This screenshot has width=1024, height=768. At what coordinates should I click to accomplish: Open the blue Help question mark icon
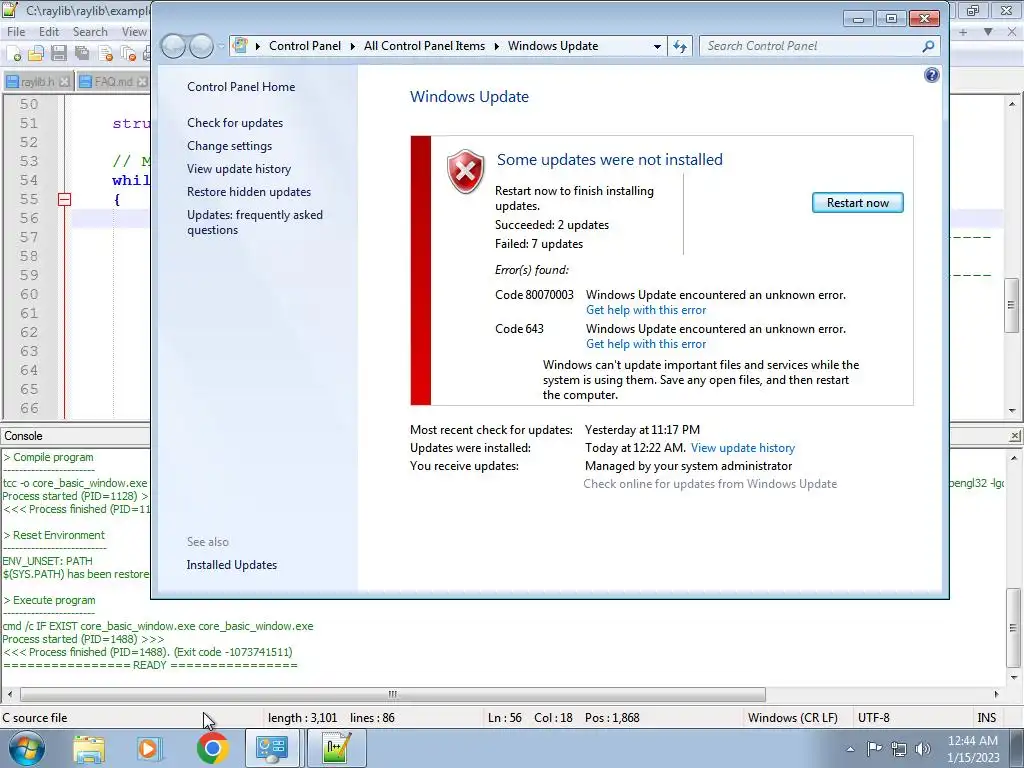[x=931, y=75]
